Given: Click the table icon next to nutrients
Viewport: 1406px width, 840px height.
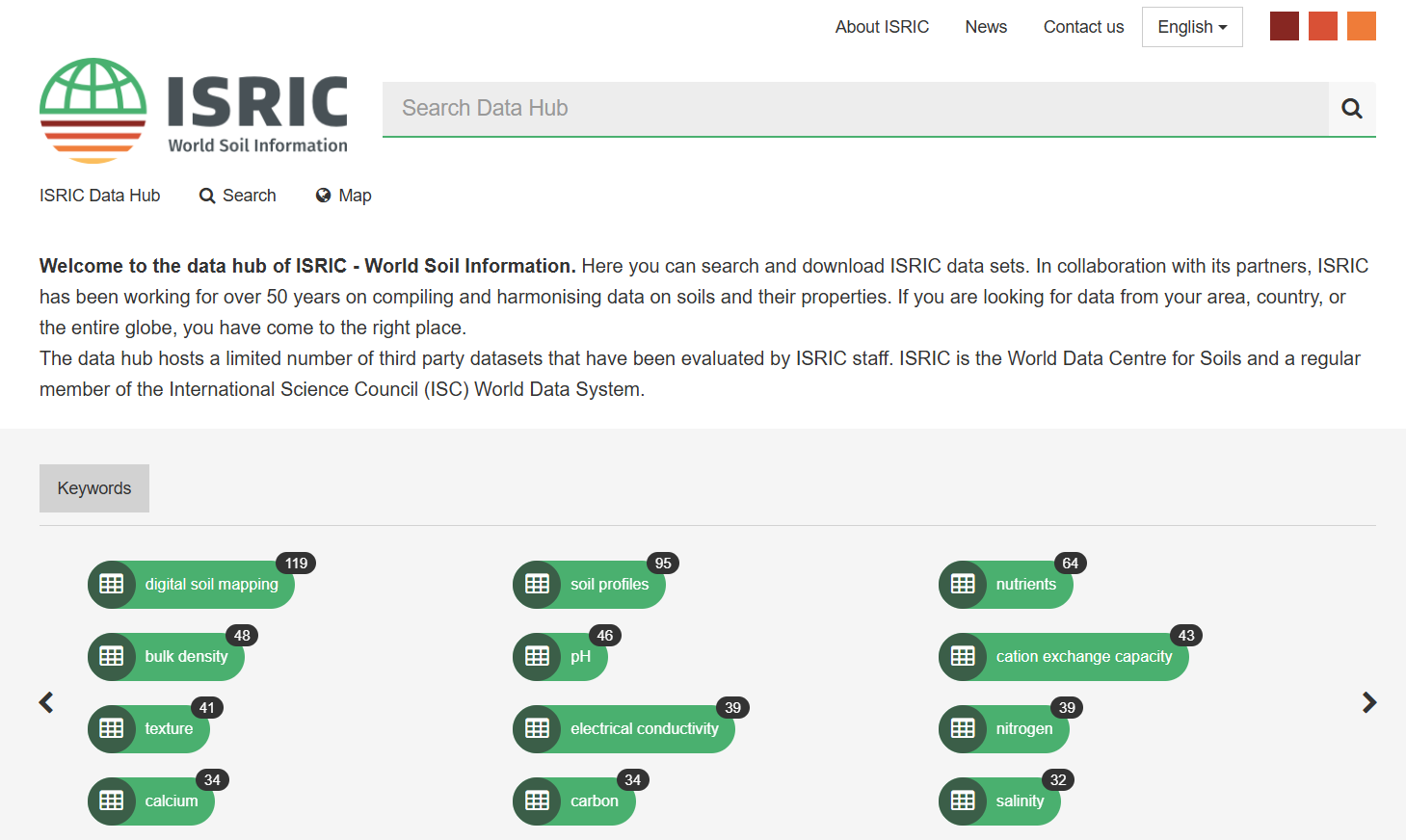Looking at the screenshot, I should pyautogui.click(x=963, y=585).
